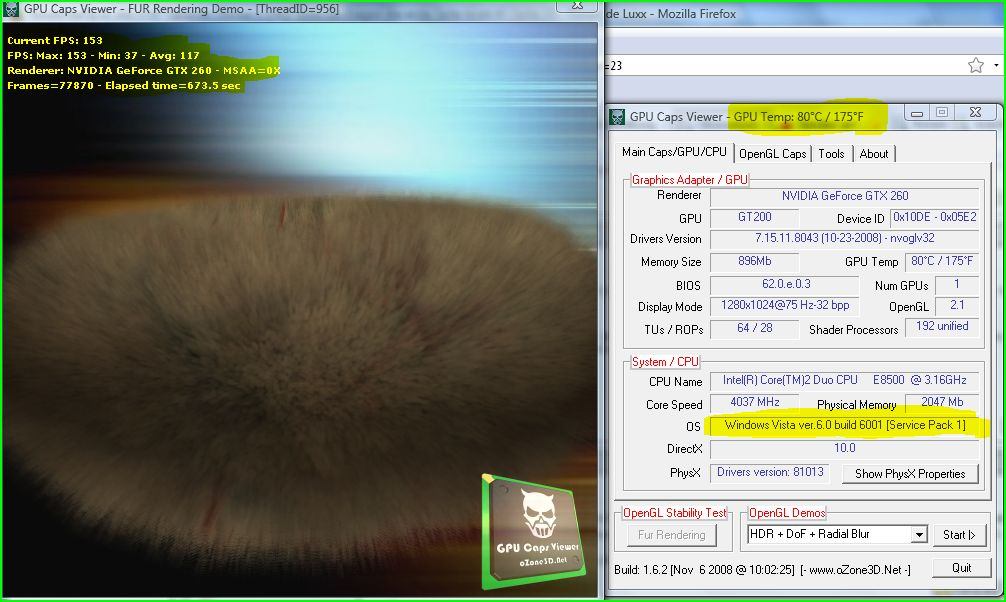The width and height of the screenshot is (1006, 602).
Task: Click the www.oZone3D.Net text in footer
Action: 855,569
